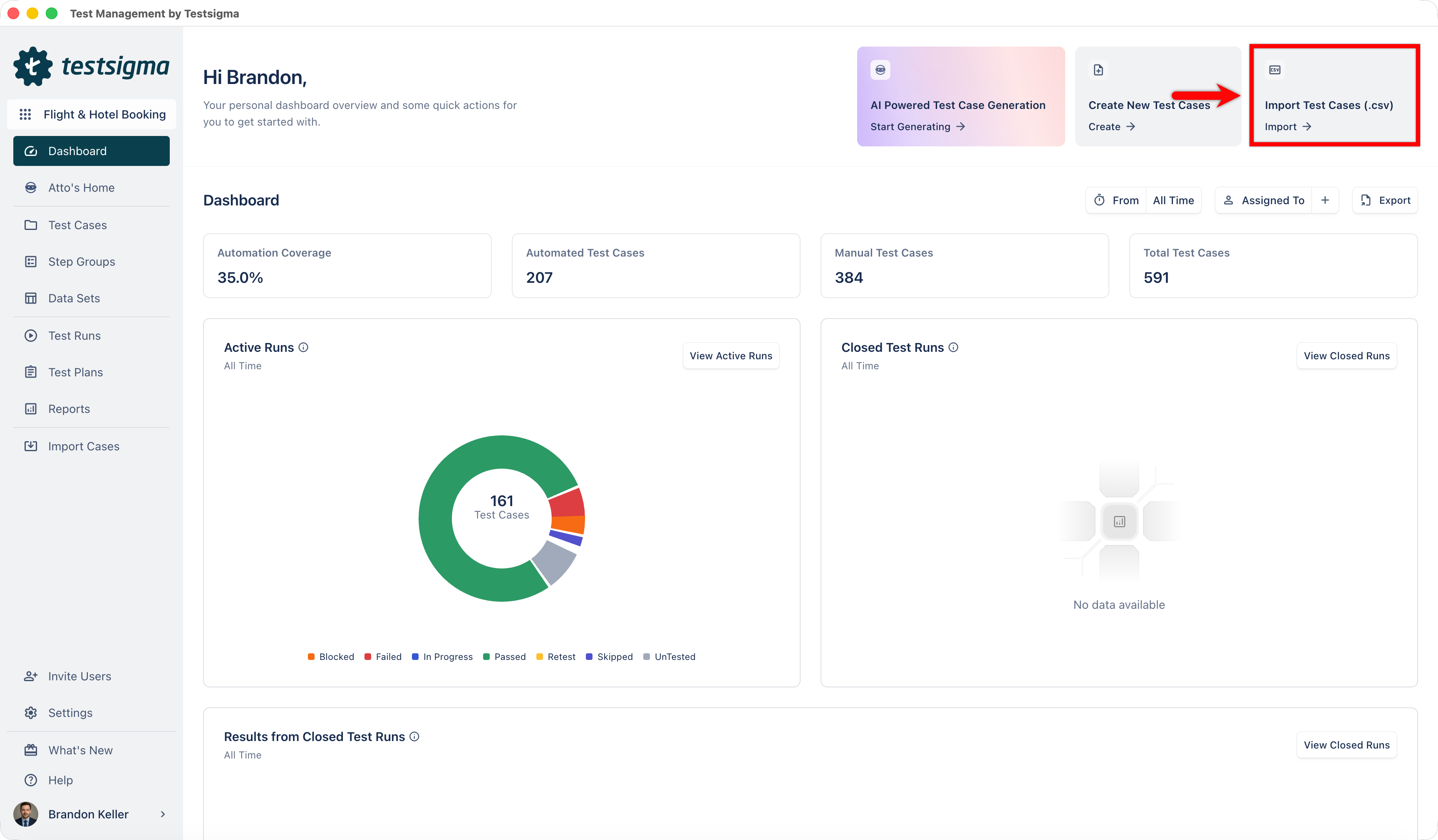Click the AI robot icon on generation card
This screenshot has height=840, width=1438.
(880, 69)
